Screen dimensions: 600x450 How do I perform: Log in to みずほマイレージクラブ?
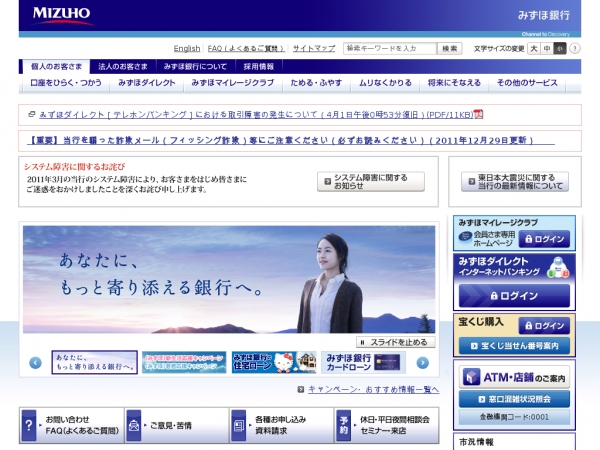(545, 239)
